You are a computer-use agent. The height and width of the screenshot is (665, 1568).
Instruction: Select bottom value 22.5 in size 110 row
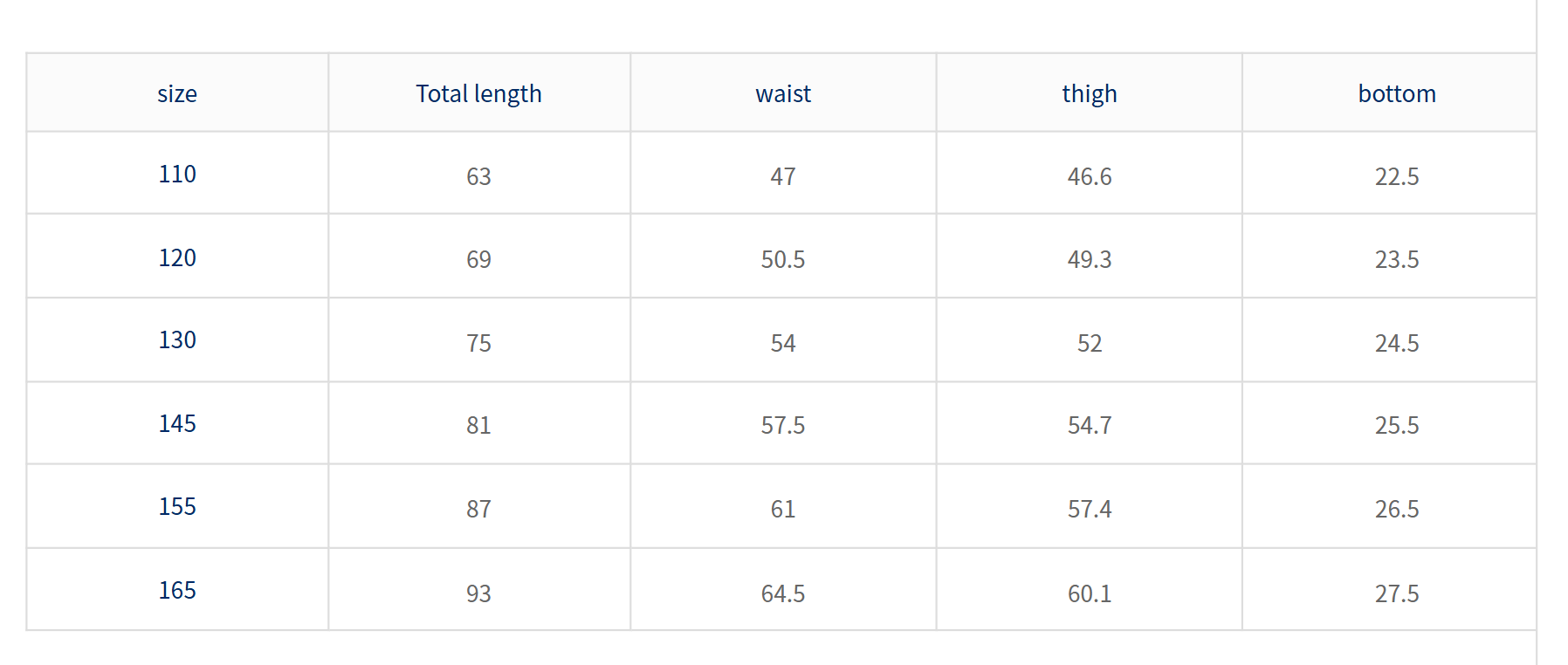pyautogui.click(x=1397, y=177)
